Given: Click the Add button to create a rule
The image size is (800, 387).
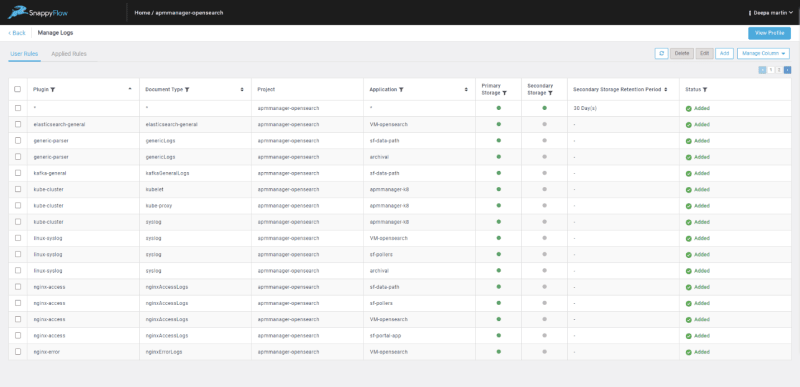Looking at the screenshot, I should point(724,54).
